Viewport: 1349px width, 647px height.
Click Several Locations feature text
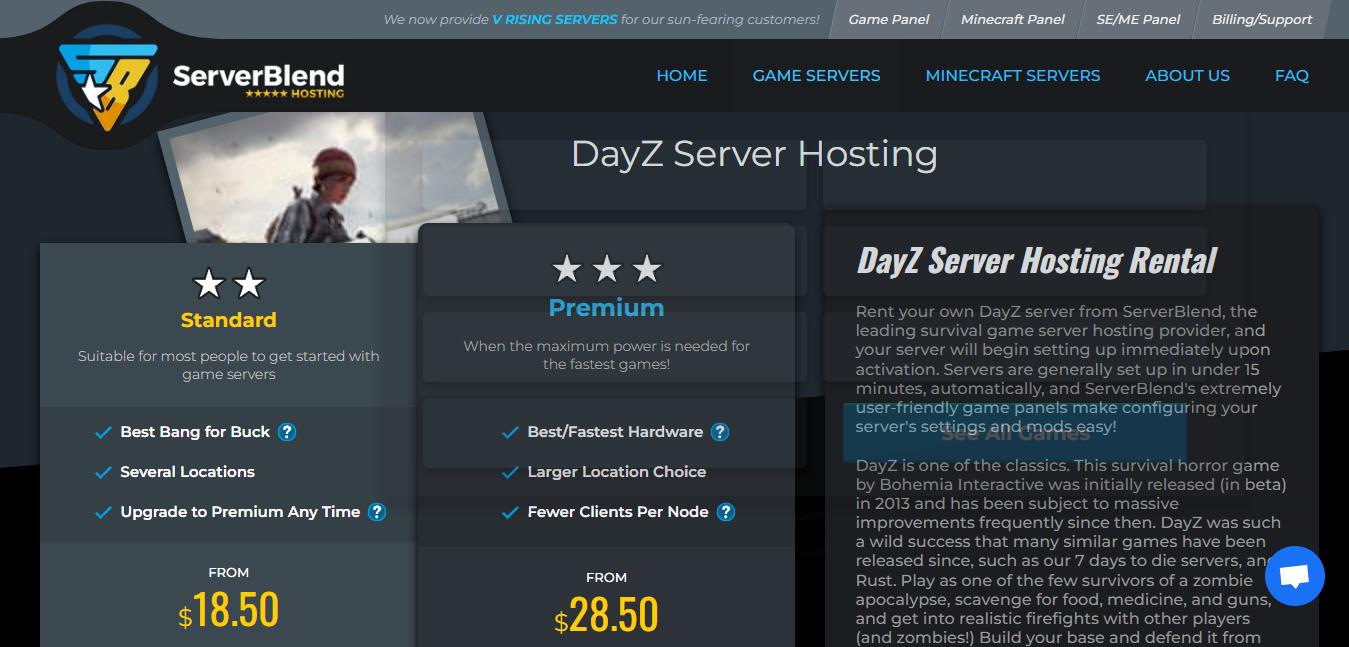[187, 472]
